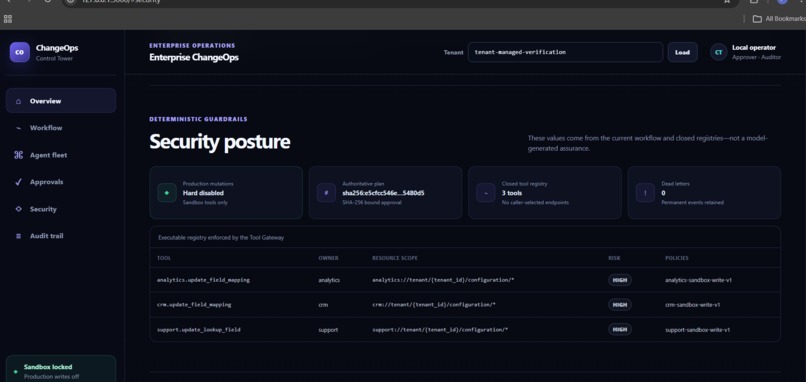This screenshot has width=806, height=382.
Task: Click the Authoritative plan hash icon
Action: coord(326,193)
